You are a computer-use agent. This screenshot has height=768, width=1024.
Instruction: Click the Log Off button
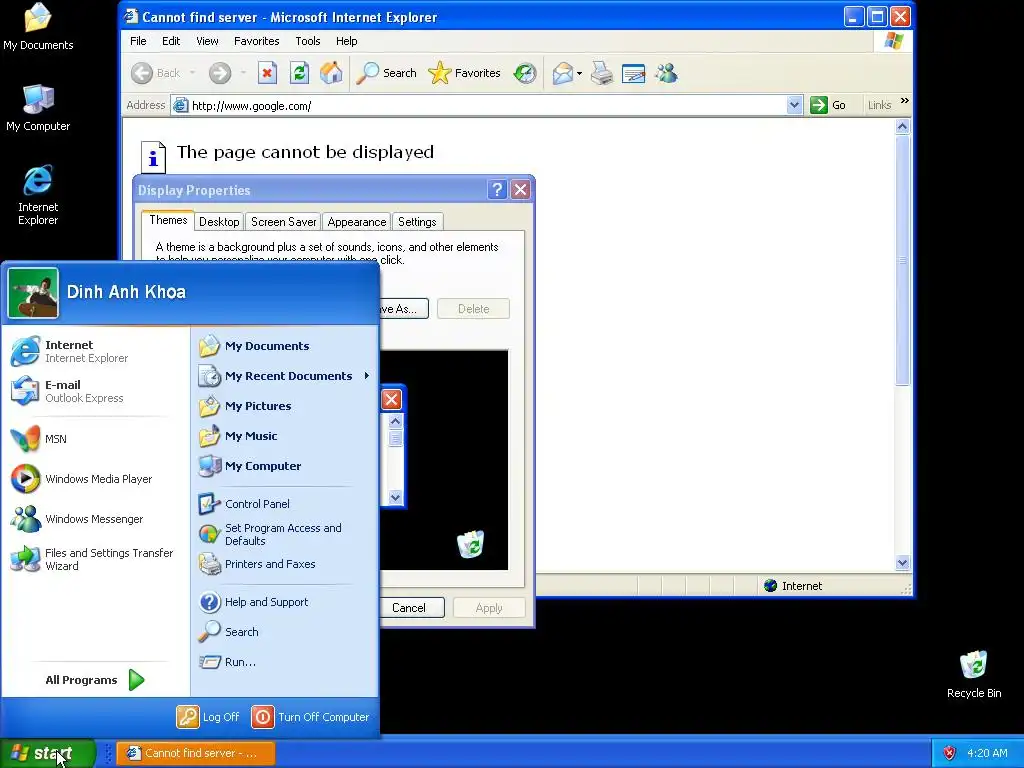208,717
